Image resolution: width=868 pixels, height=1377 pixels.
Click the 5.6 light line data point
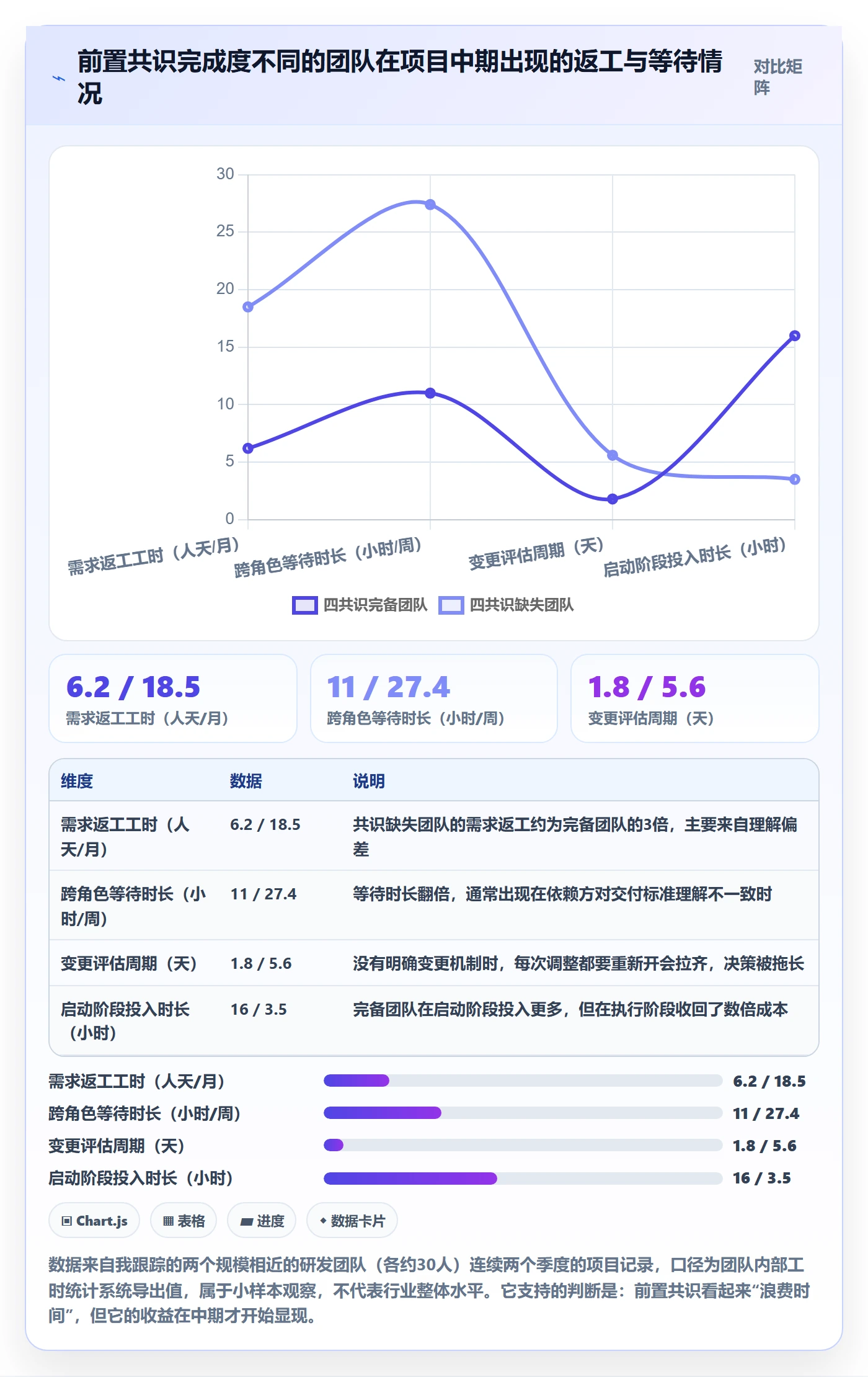click(x=613, y=455)
